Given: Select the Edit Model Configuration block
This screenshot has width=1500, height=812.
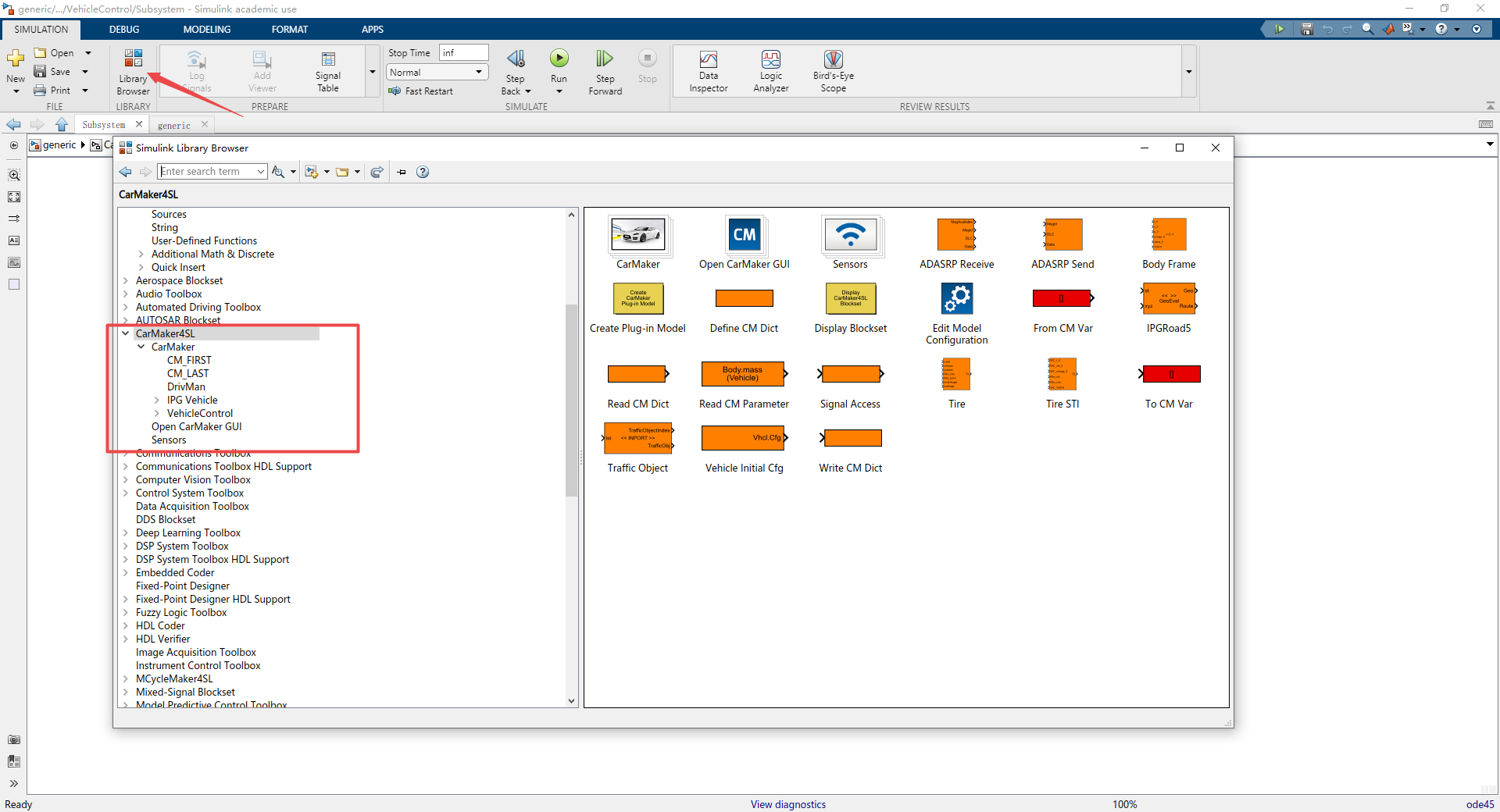Looking at the screenshot, I should pyautogui.click(x=957, y=298).
